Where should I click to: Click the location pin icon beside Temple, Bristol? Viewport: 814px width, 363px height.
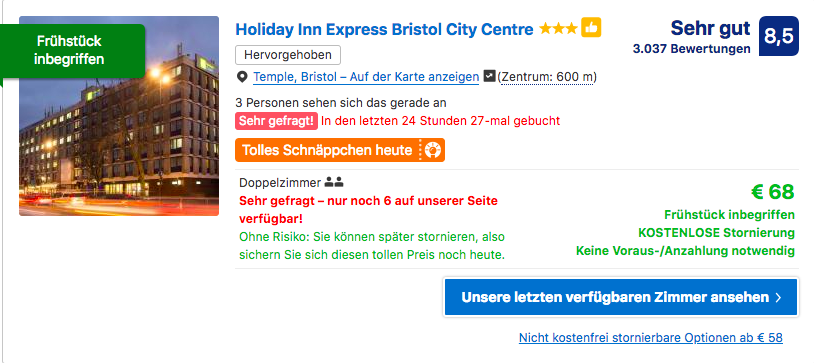(242, 77)
